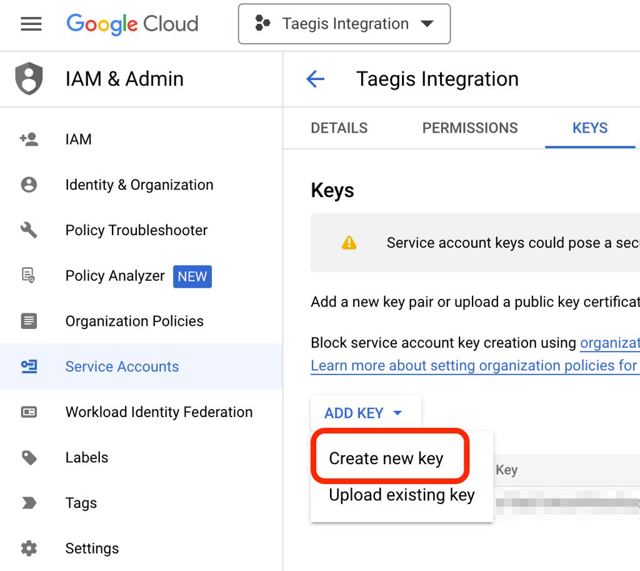640x571 pixels.
Task: Click the project hexagon icon in selector
Action: pos(262,23)
